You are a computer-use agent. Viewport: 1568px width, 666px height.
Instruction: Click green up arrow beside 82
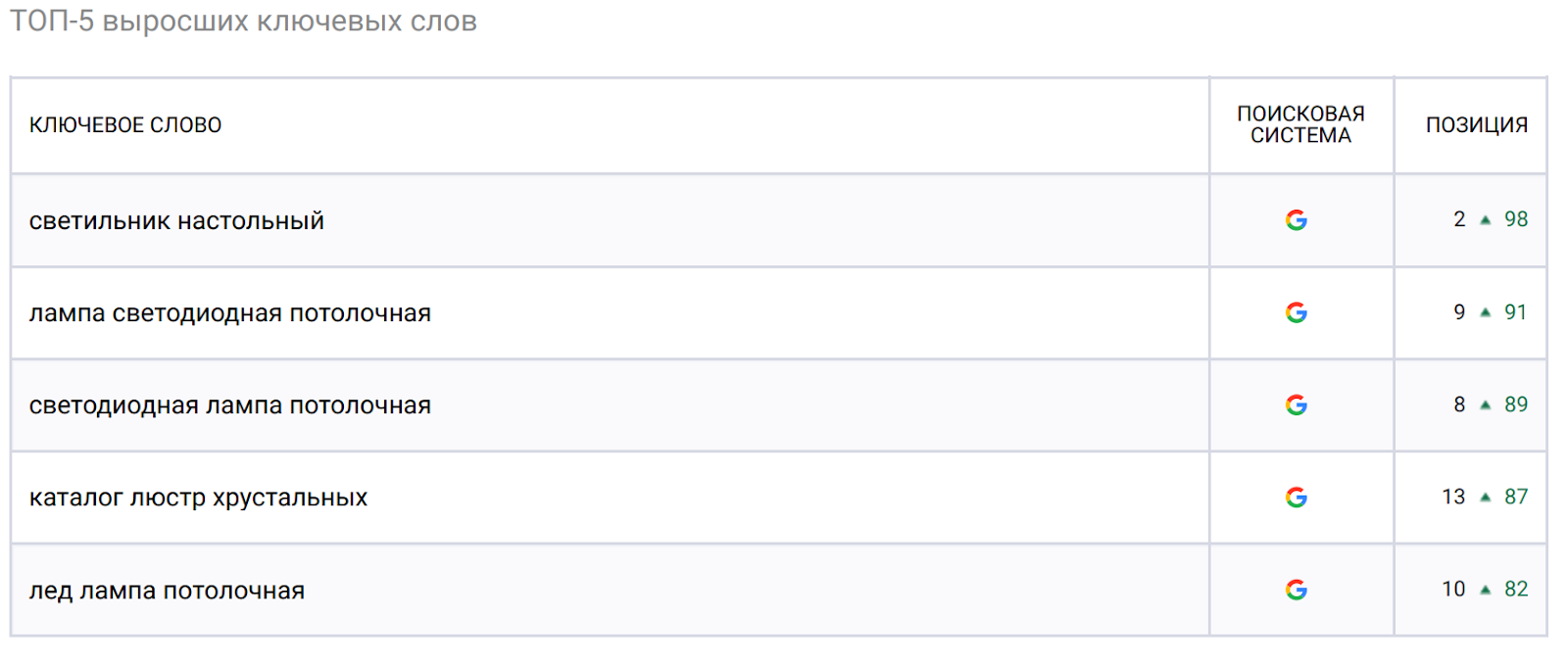coord(1485,590)
